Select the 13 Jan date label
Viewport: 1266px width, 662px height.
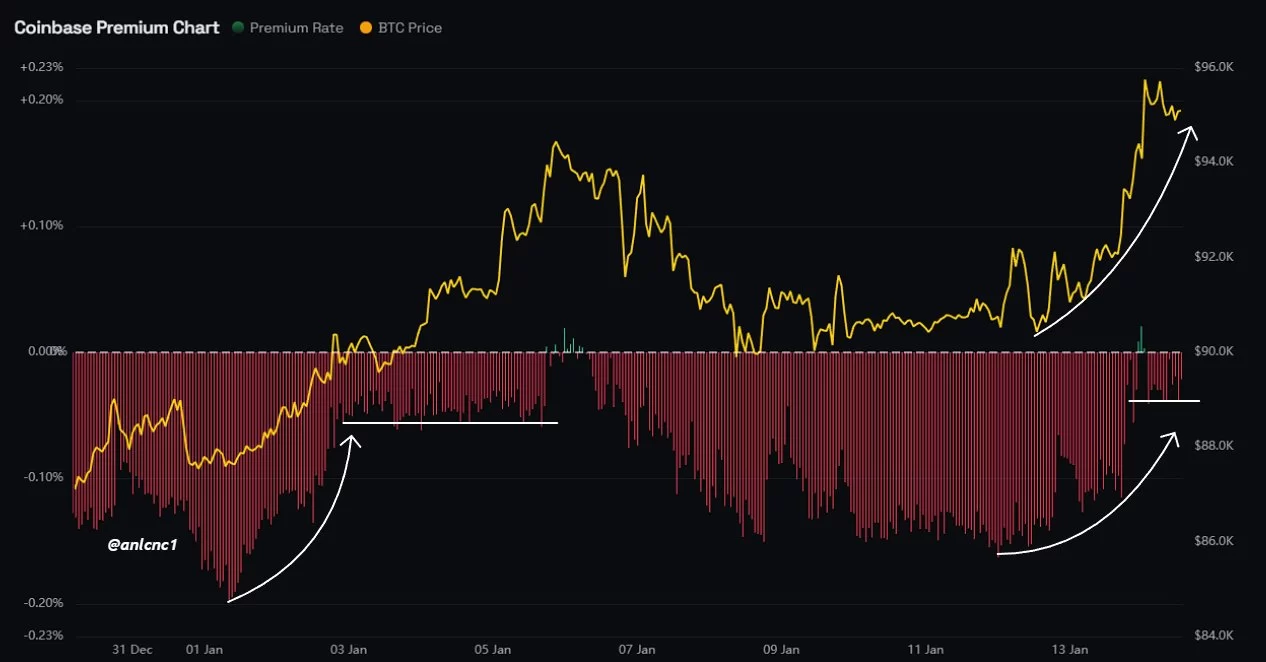(1069, 650)
